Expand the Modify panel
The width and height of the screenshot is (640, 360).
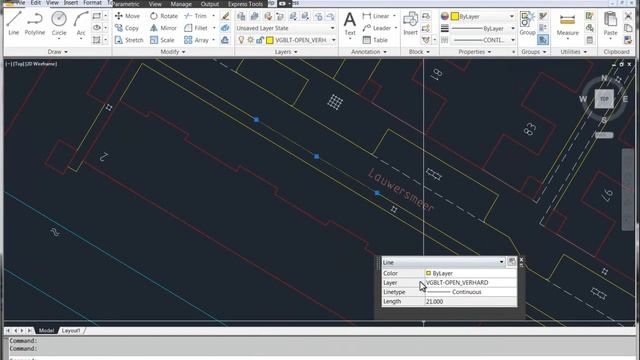tap(173, 52)
